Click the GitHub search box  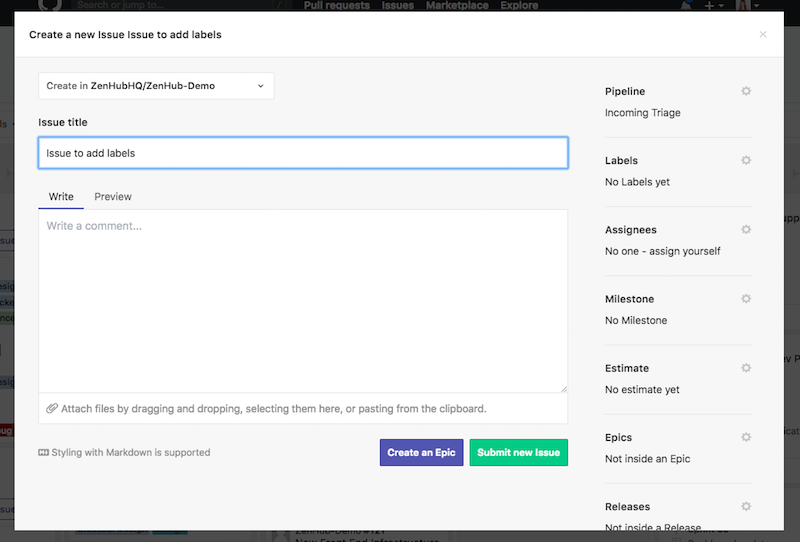179,5
